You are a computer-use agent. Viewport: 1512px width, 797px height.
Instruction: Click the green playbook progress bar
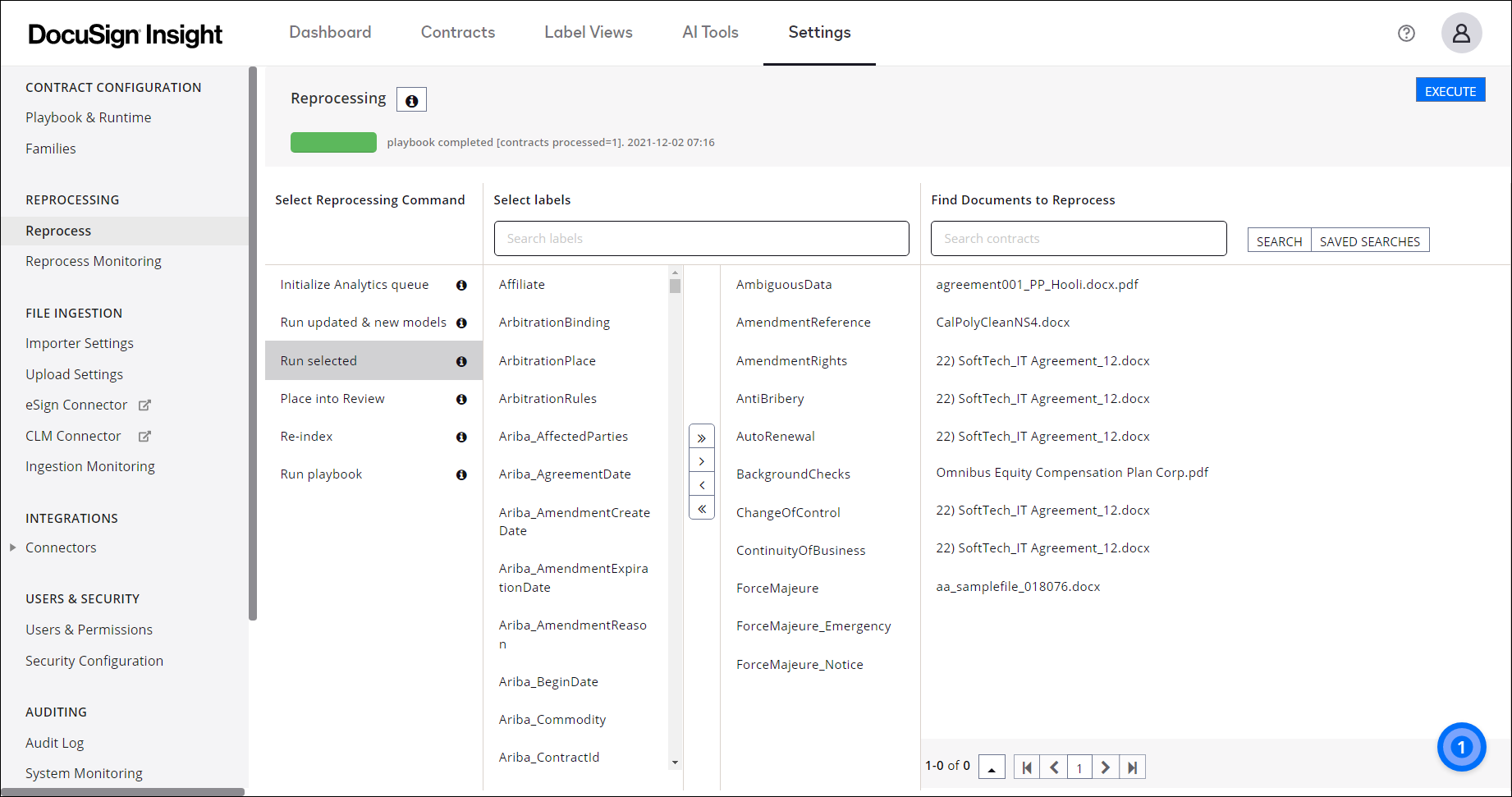point(333,142)
